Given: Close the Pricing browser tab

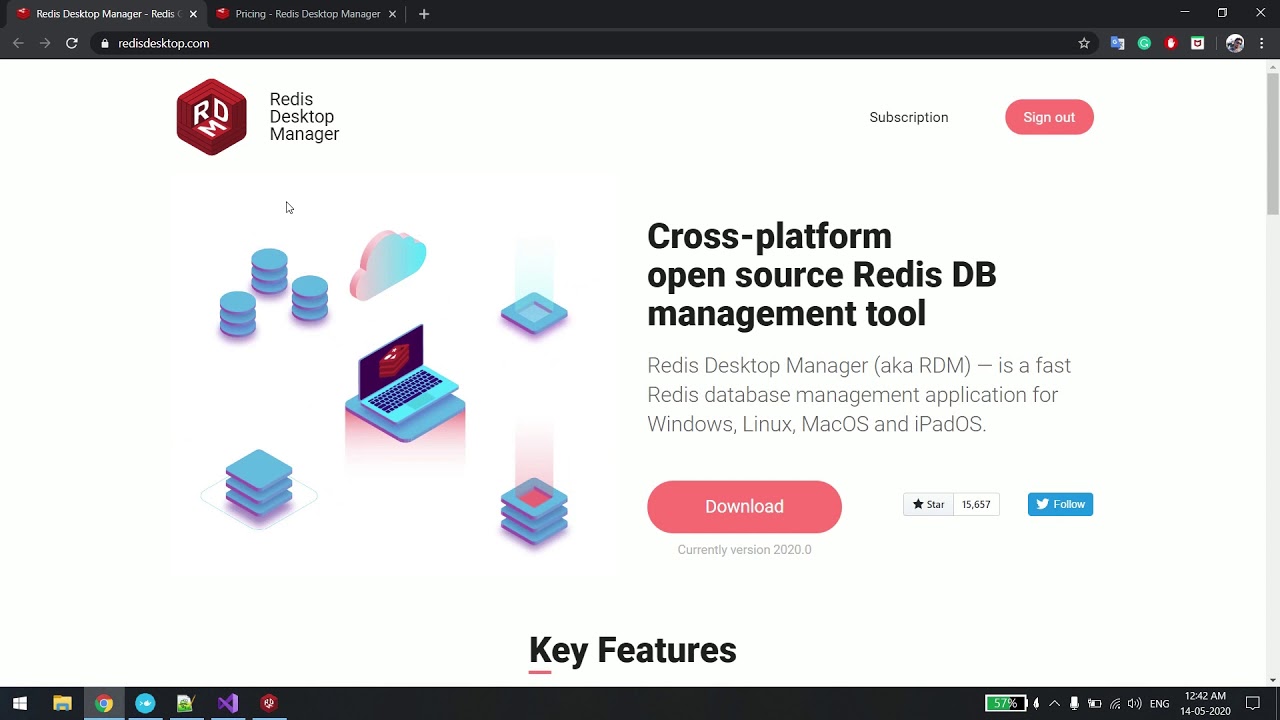Looking at the screenshot, I should (392, 14).
